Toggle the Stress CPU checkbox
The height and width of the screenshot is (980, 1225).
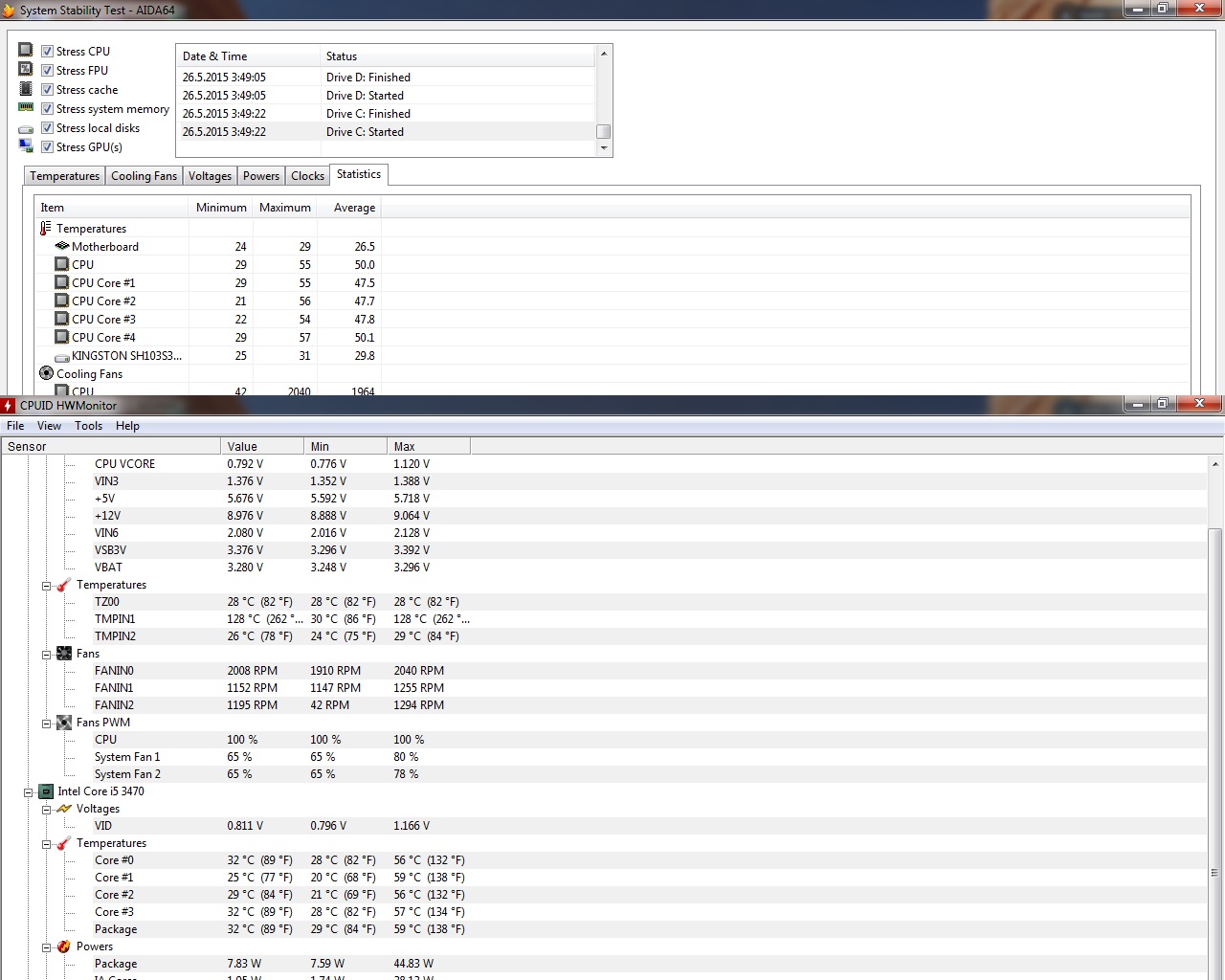click(48, 52)
